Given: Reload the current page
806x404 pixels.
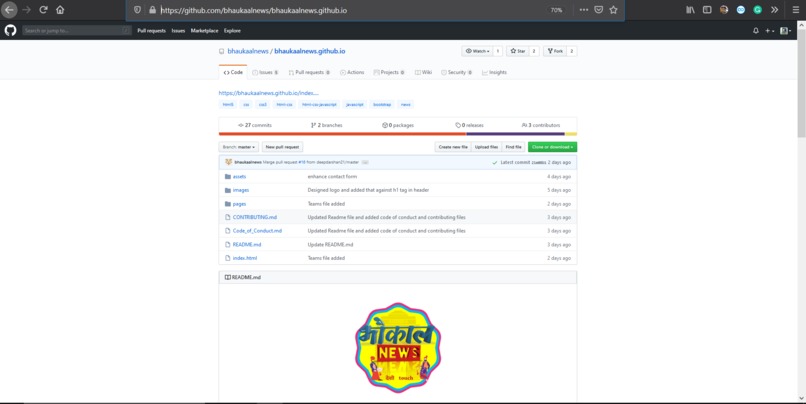Looking at the screenshot, I should coord(43,10).
